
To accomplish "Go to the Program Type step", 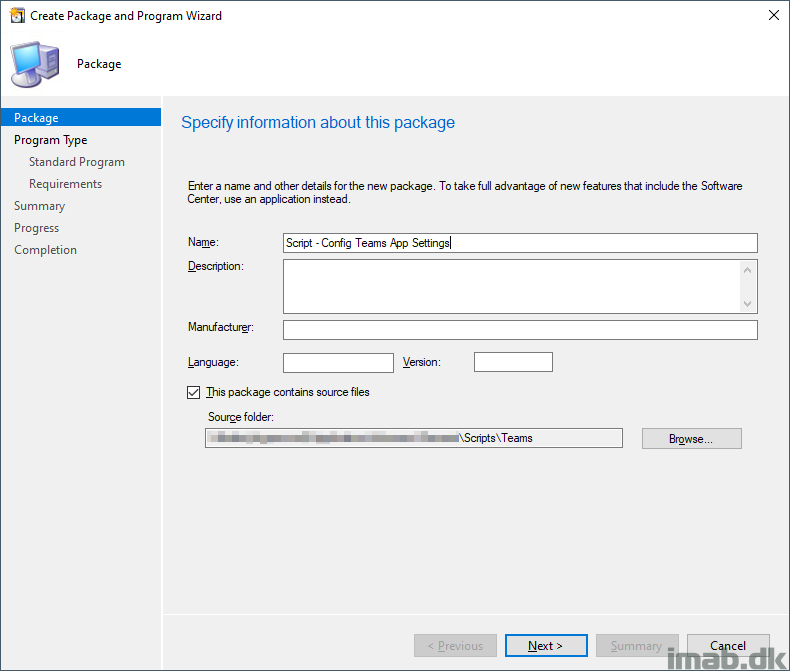I will coord(50,140).
